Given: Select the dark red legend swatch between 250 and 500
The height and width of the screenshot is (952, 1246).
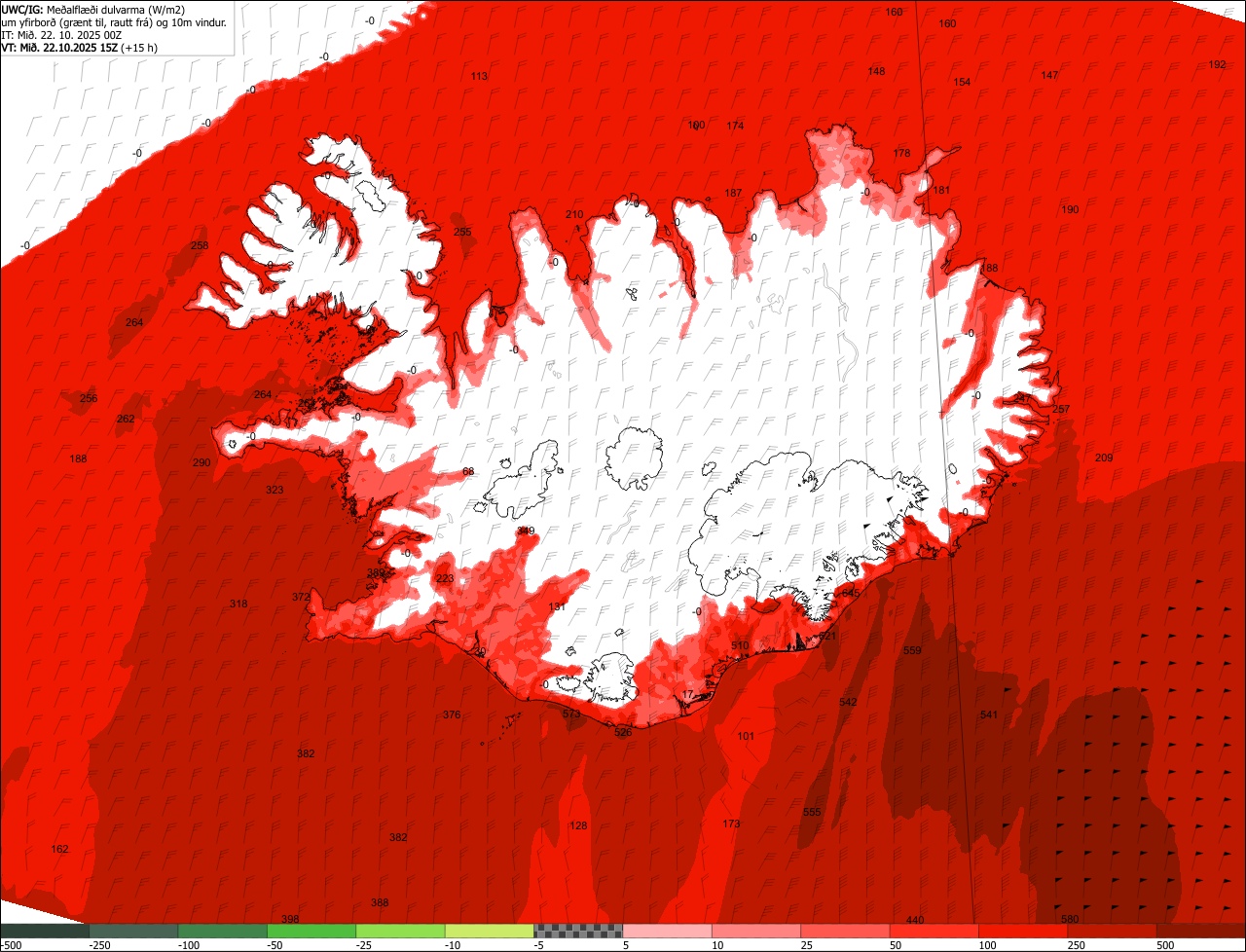Looking at the screenshot, I should tap(1113, 931).
